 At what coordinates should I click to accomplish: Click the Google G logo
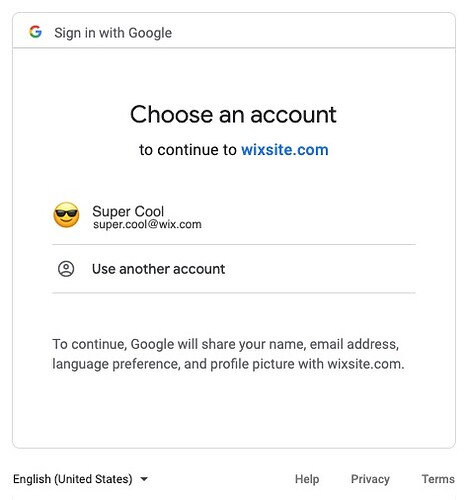tap(35, 32)
